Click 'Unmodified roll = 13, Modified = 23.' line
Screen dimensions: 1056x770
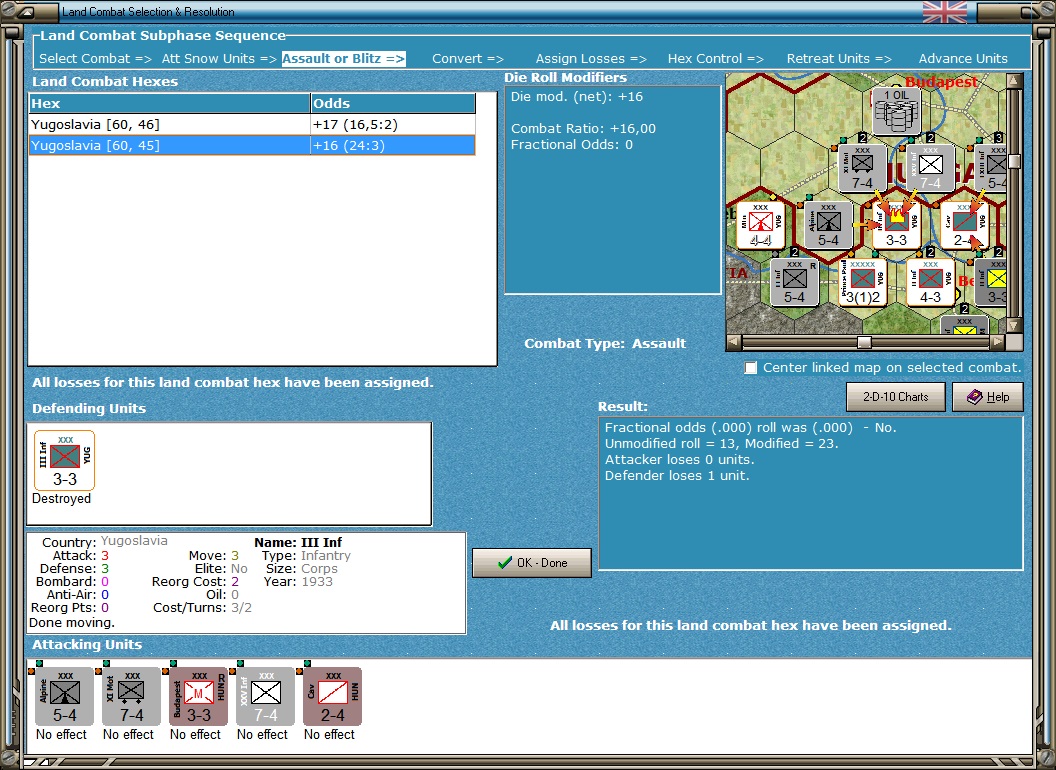tap(721, 443)
